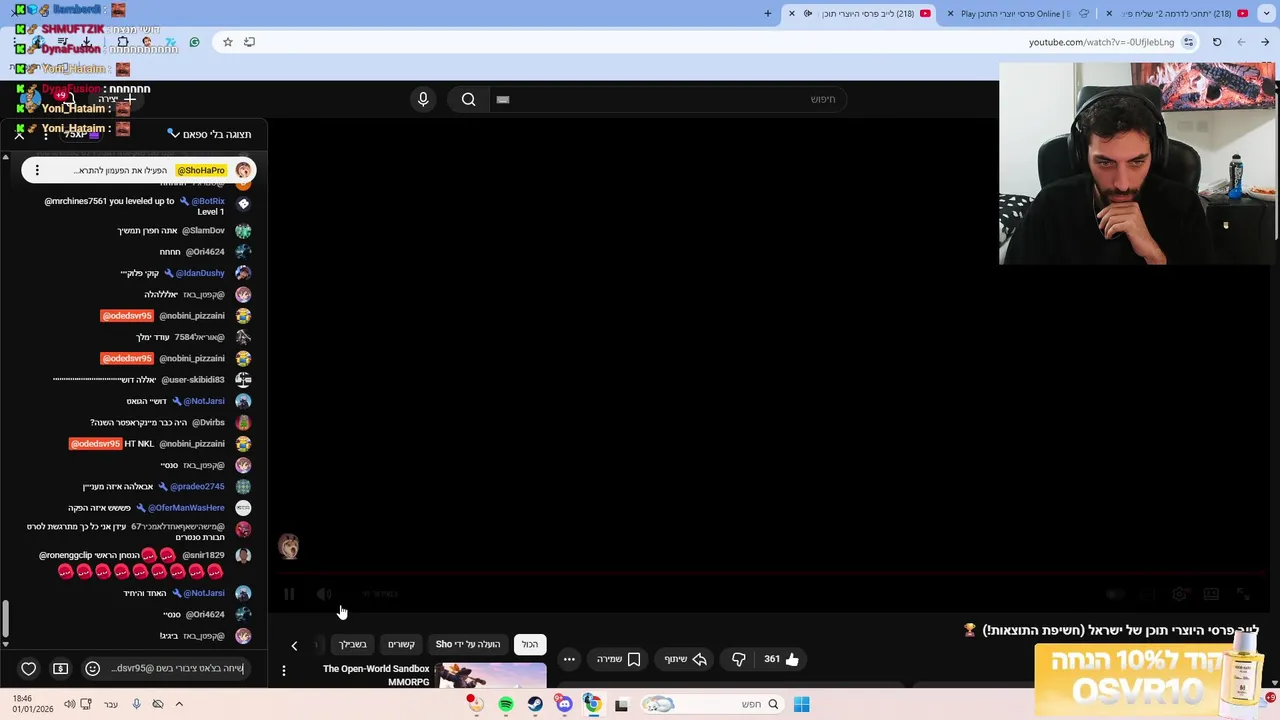This screenshot has width=1280, height=720.
Task: Click the chat panel scrollbar
Action: click(5, 620)
